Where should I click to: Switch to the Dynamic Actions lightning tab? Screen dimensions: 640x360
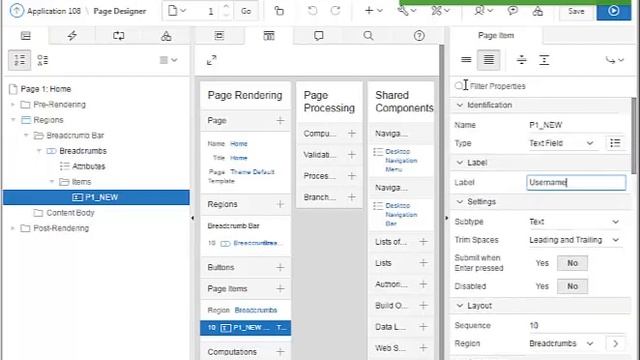(x=72, y=36)
